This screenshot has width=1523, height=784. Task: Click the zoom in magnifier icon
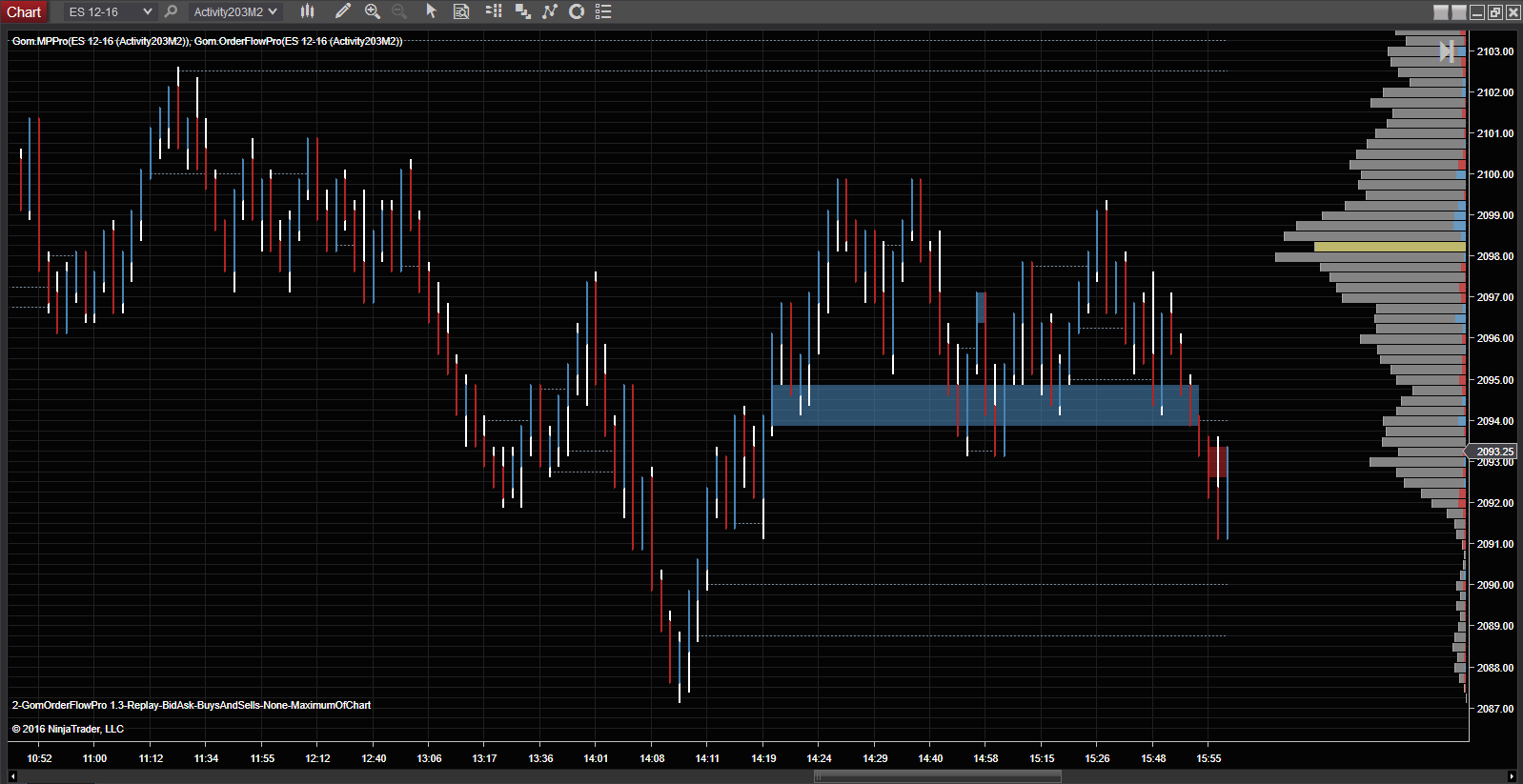[373, 11]
